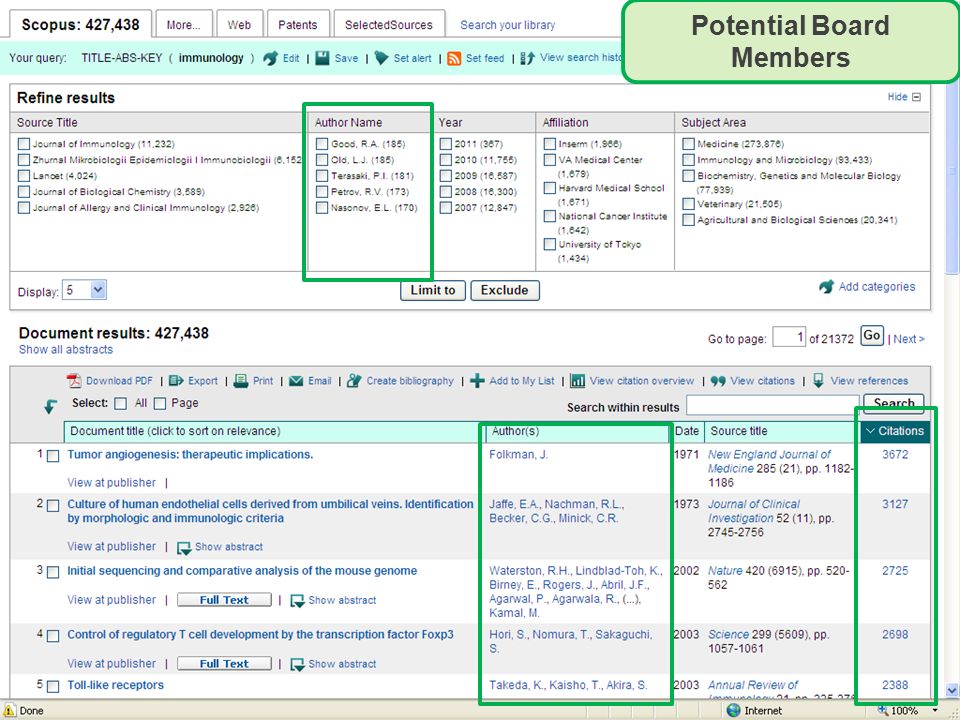The image size is (960, 720).
Task: Select result 1 Tumor angiogenesis checkbox
Action: [53, 456]
